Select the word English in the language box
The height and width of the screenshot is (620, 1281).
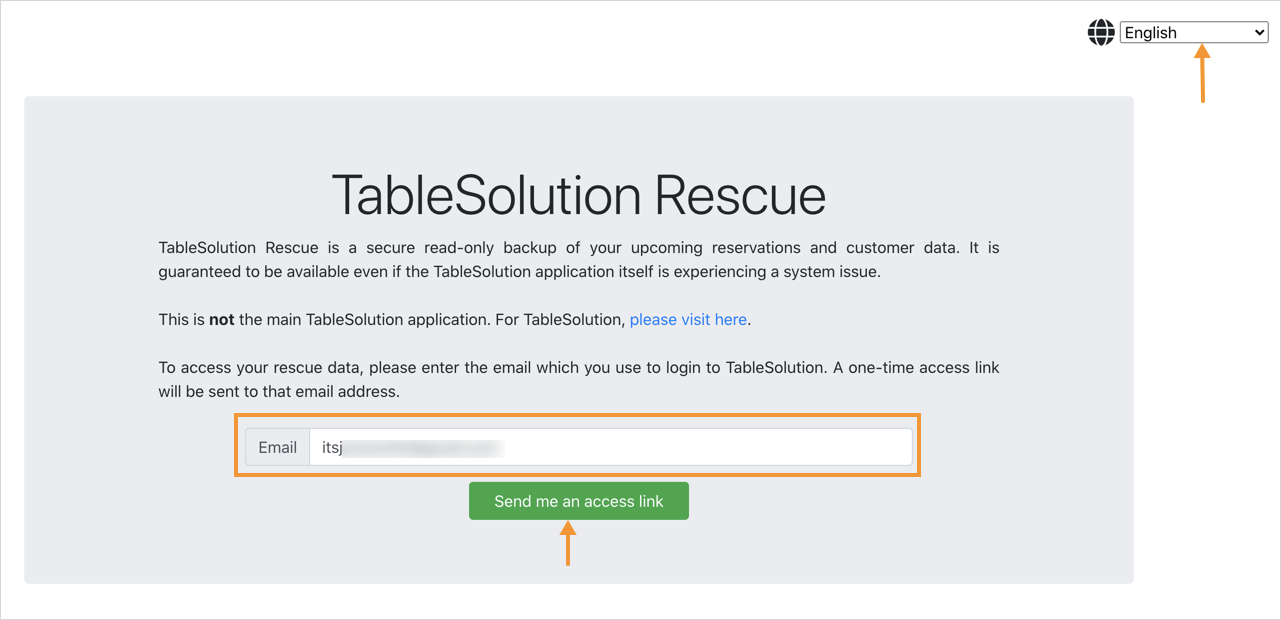click(1151, 33)
